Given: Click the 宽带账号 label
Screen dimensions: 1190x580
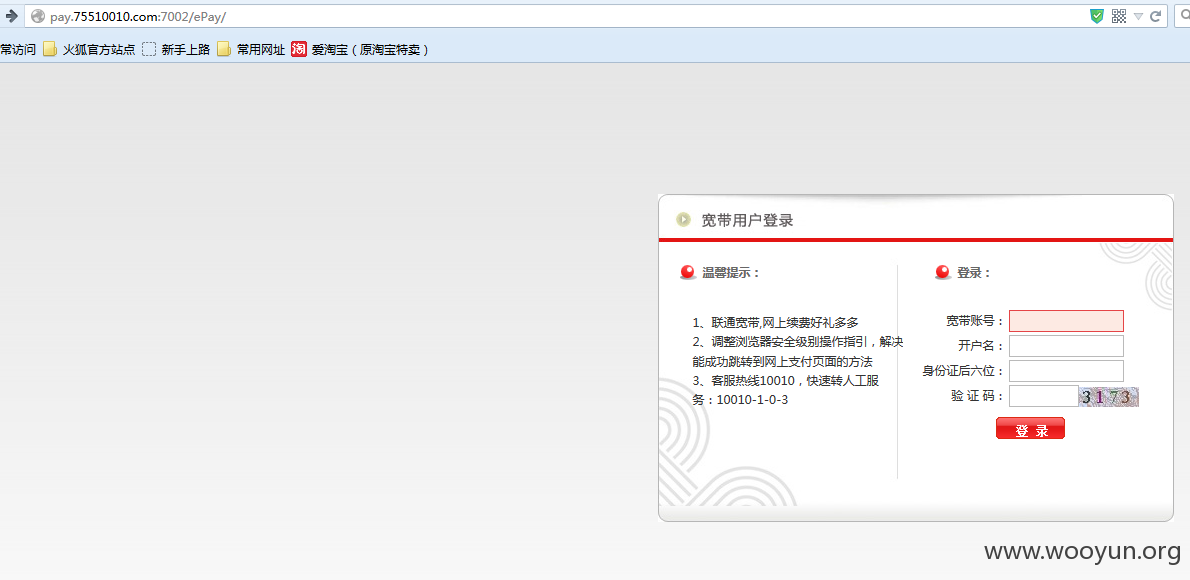Looking at the screenshot, I should coord(975,321).
